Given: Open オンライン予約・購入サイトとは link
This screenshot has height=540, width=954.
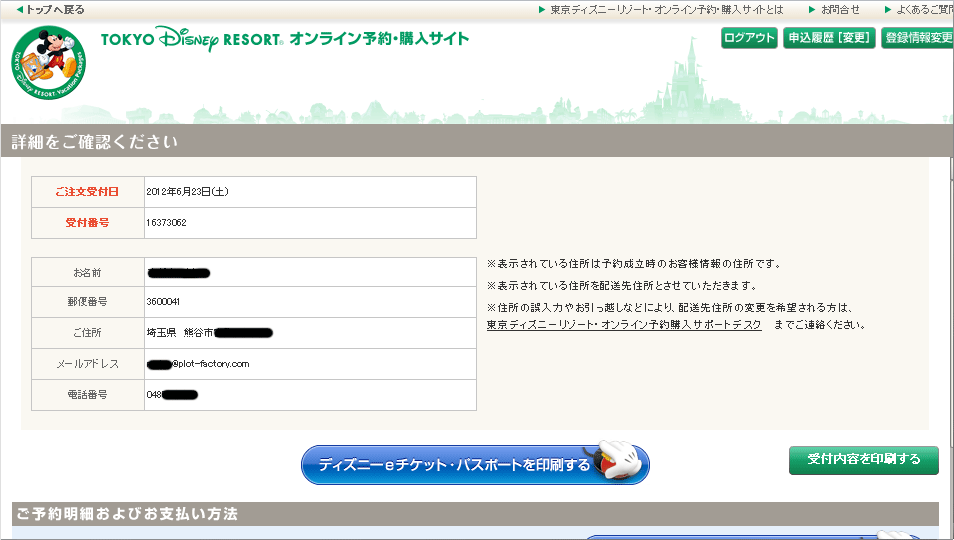Looking at the screenshot, I should pos(661,10).
